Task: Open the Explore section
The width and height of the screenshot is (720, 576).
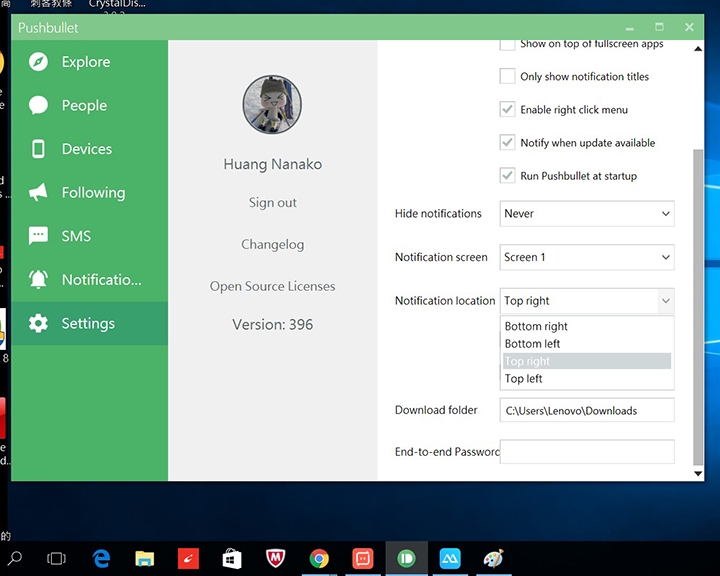Action: coord(90,62)
